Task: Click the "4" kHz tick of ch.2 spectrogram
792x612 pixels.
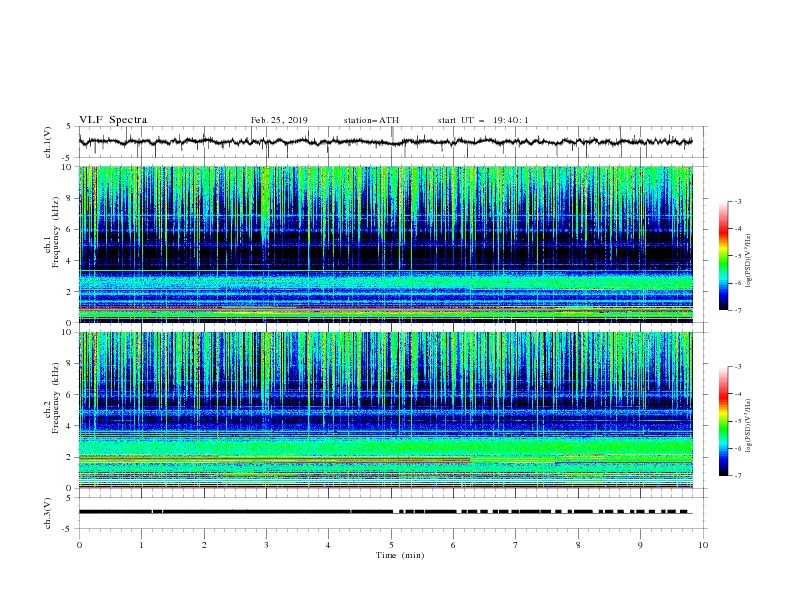Action: pos(69,426)
